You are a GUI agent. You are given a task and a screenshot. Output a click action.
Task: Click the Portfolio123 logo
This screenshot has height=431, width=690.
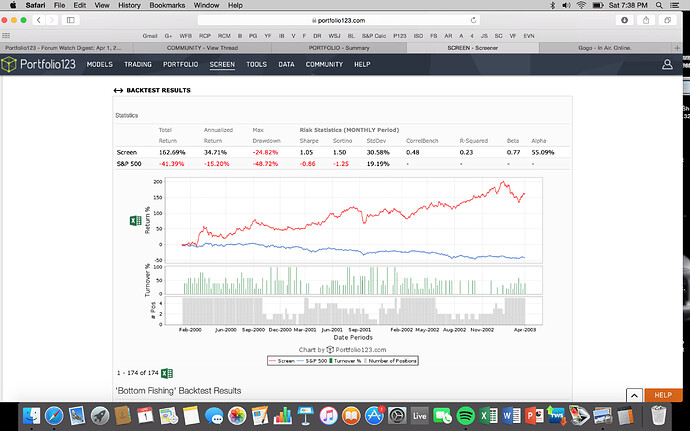tap(43, 65)
